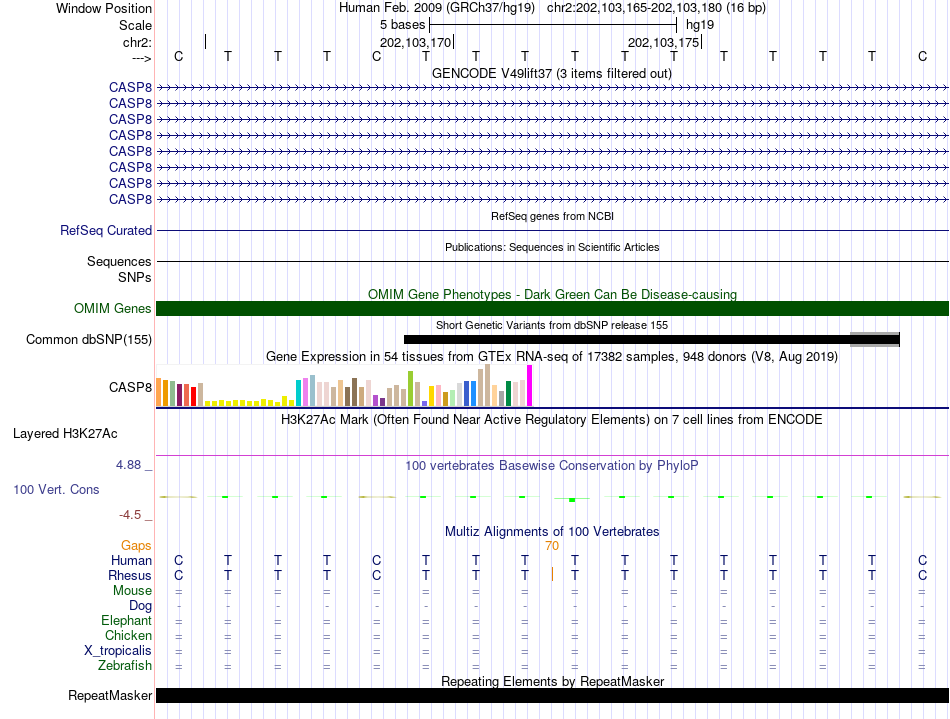Click the Layered H3K27Ac label
The image size is (950, 719).
(x=65, y=434)
